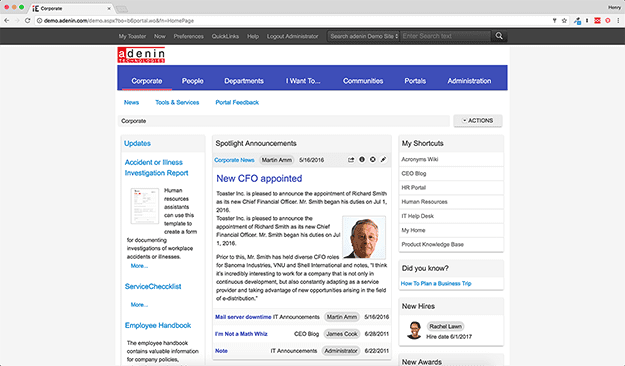Open the Employee Handbook link

158,325
